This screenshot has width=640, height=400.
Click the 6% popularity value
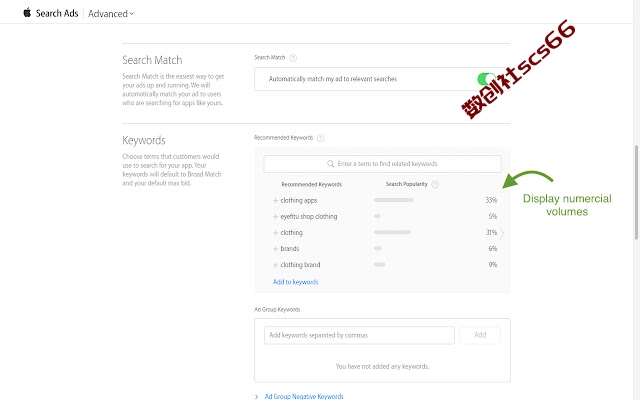pos(493,249)
